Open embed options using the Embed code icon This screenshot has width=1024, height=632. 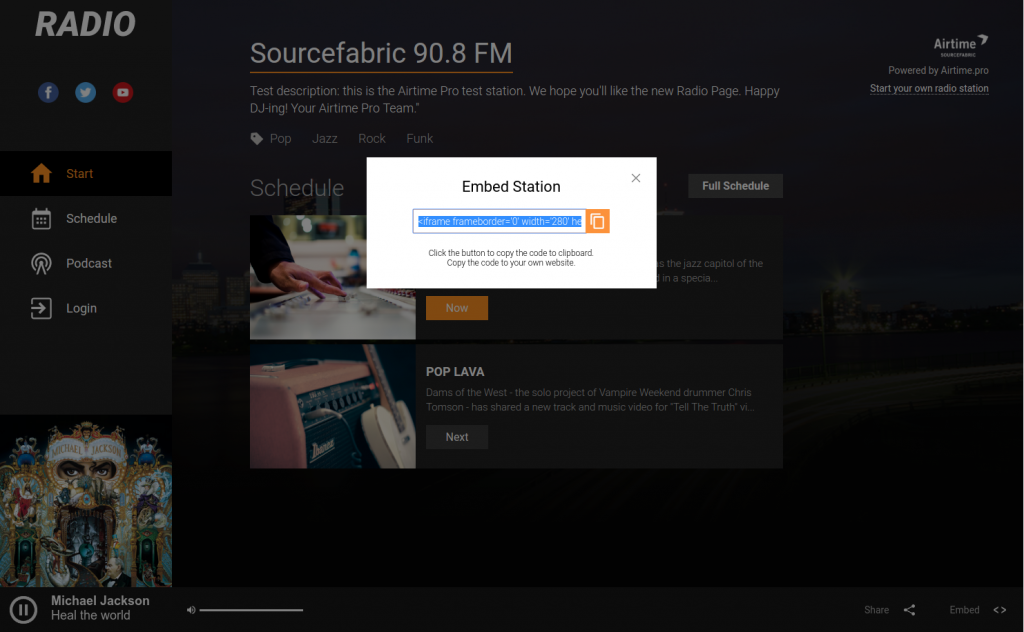coord(1000,609)
